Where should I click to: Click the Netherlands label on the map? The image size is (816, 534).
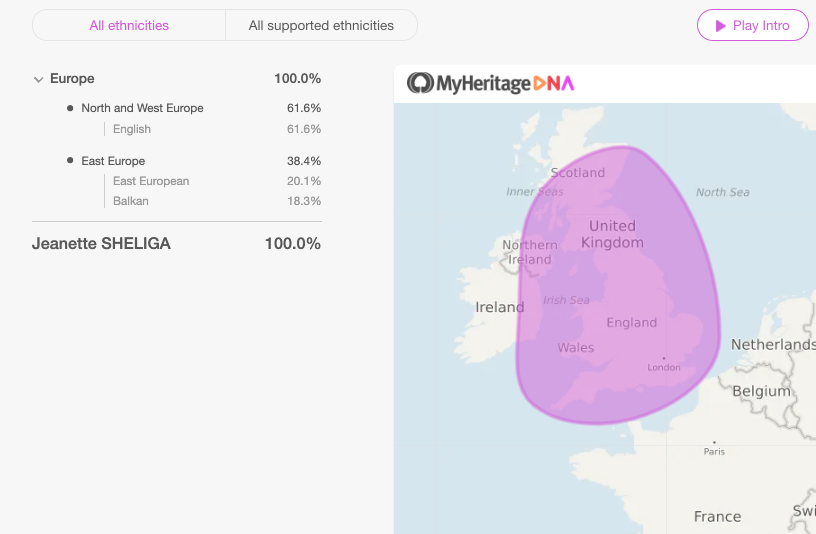773,345
